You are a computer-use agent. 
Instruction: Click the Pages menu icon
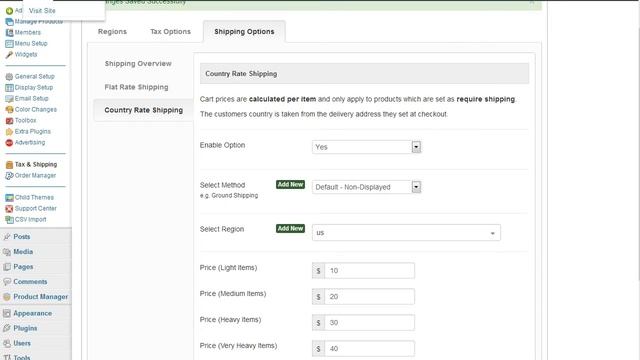[7, 267]
